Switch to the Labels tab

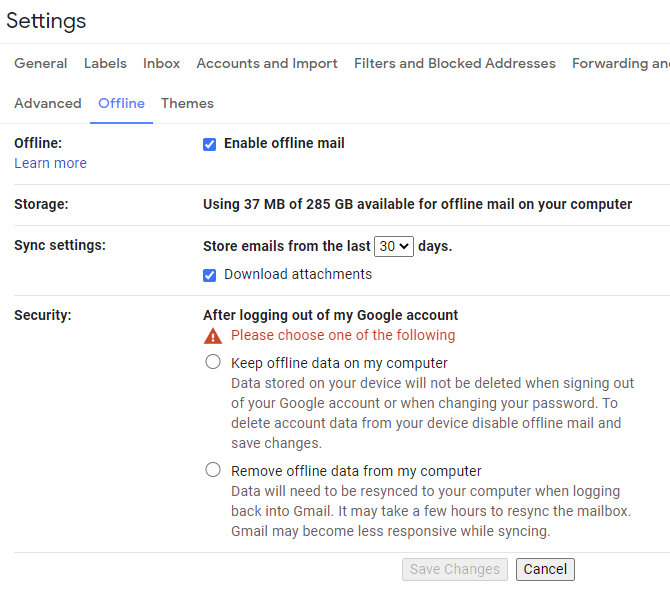point(105,63)
